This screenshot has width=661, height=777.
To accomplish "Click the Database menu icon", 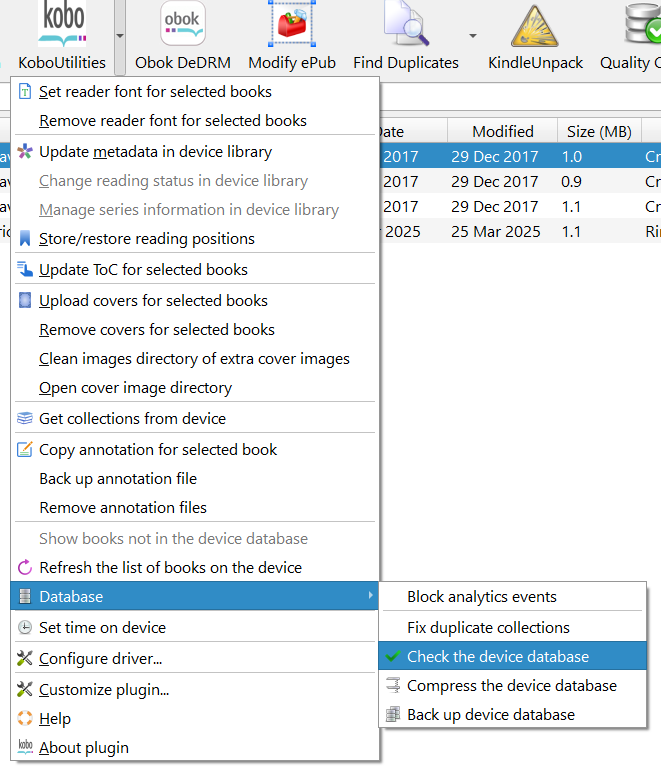I will coord(25,596).
